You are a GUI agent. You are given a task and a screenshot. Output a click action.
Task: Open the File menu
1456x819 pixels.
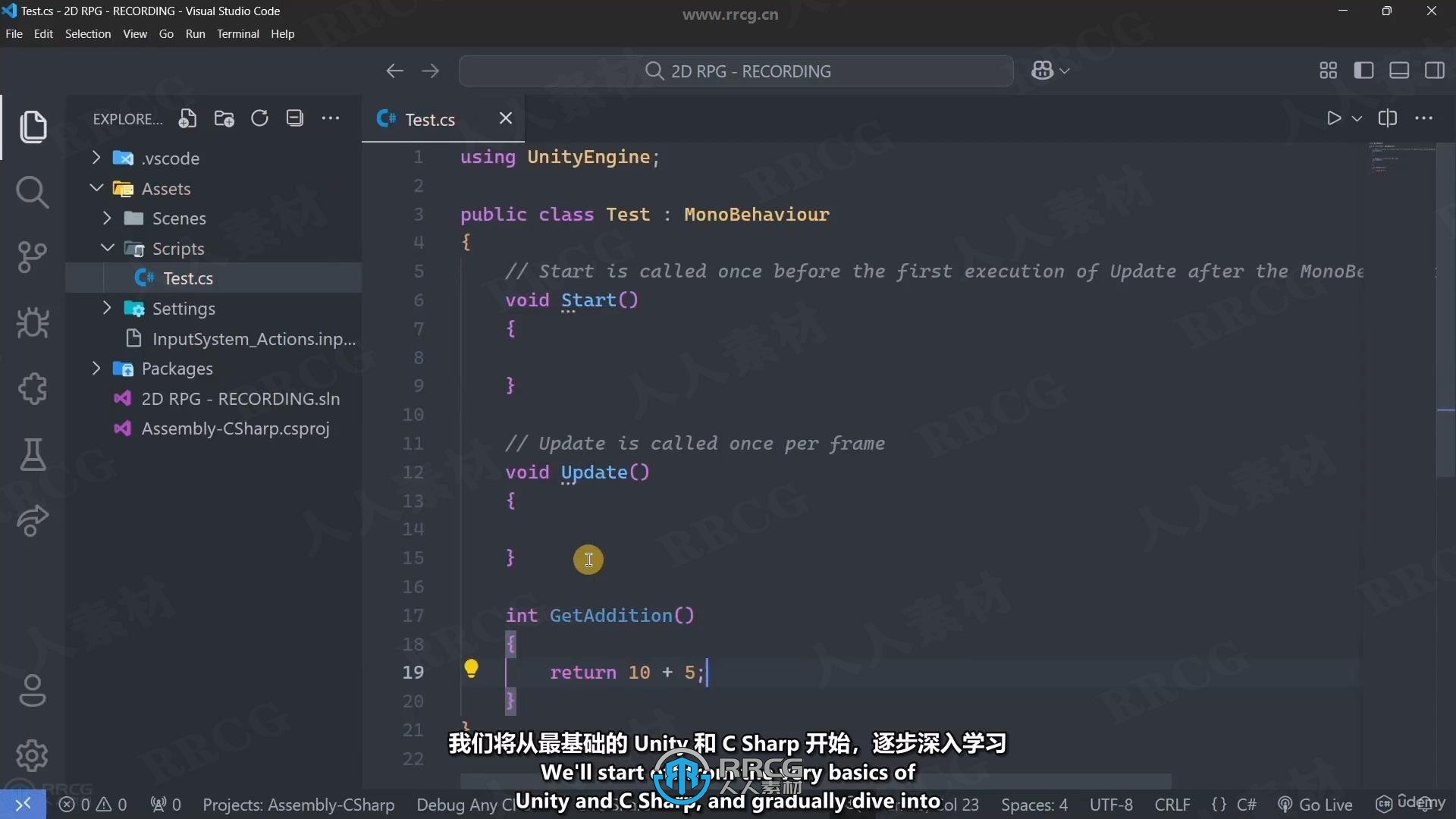pyautogui.click(x=14, y=34)
